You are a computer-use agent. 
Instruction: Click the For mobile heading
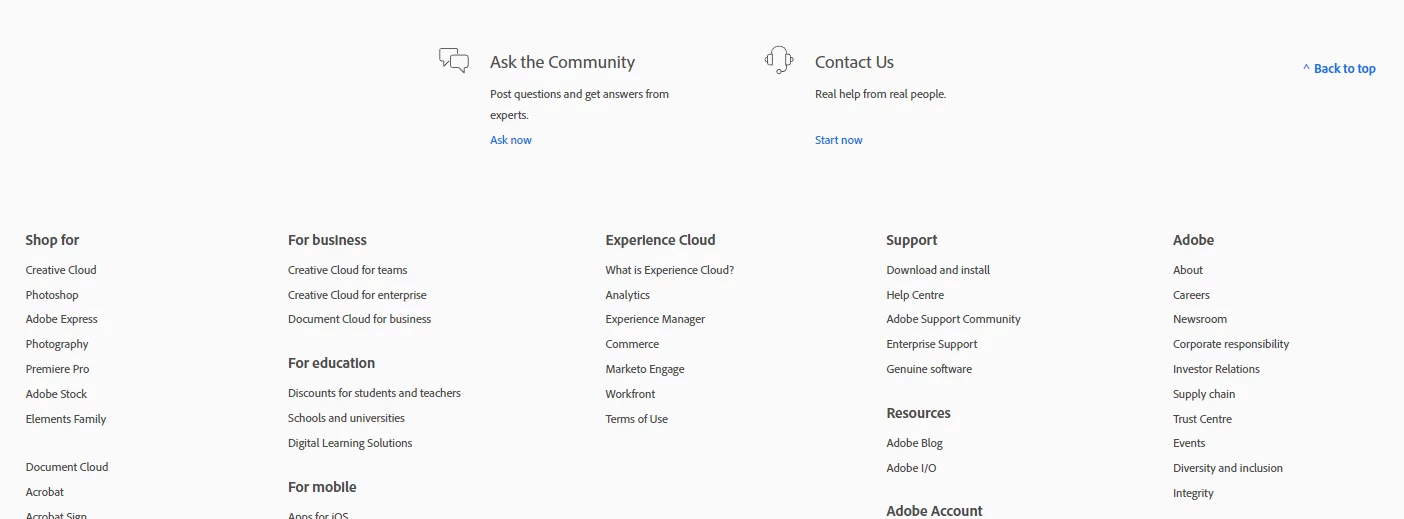(322, 487)
